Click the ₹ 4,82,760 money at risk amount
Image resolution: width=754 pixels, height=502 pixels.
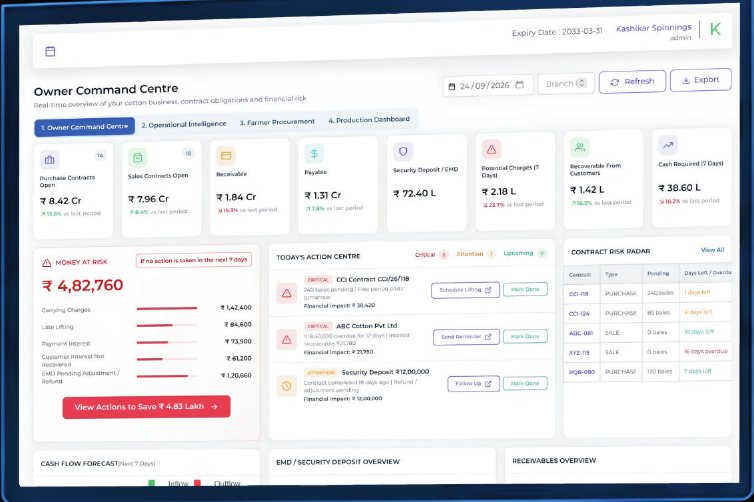(83, 286)
